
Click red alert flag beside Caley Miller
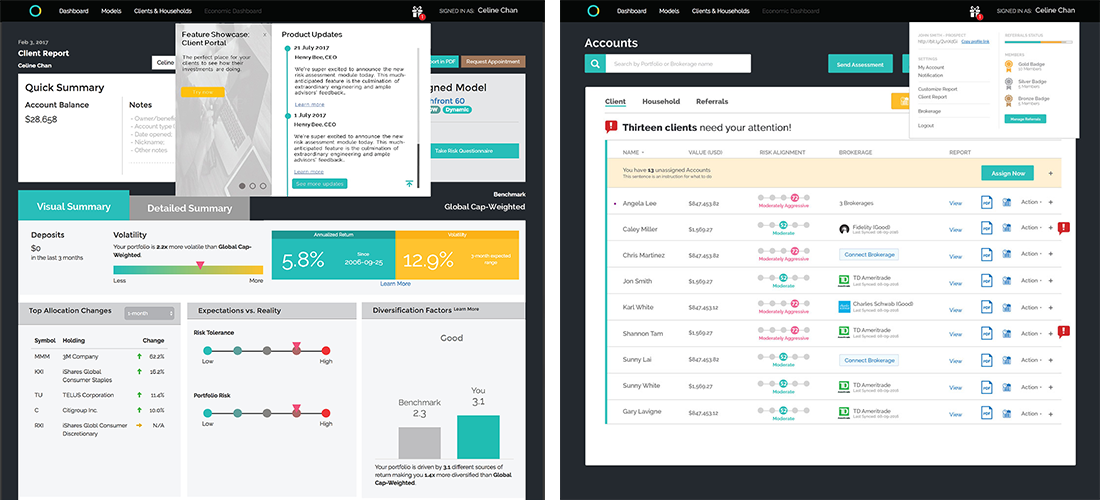pos(1063,228)
